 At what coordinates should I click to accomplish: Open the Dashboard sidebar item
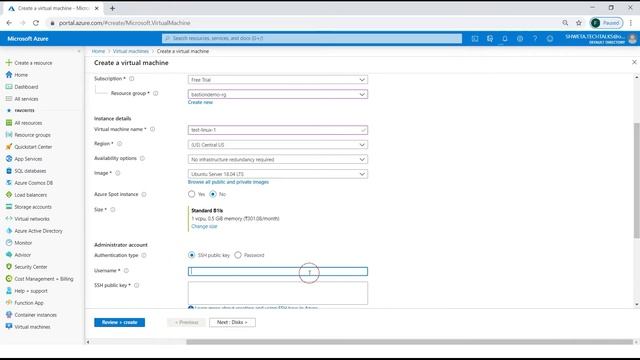pyautogui.click(x=26, y=87)
